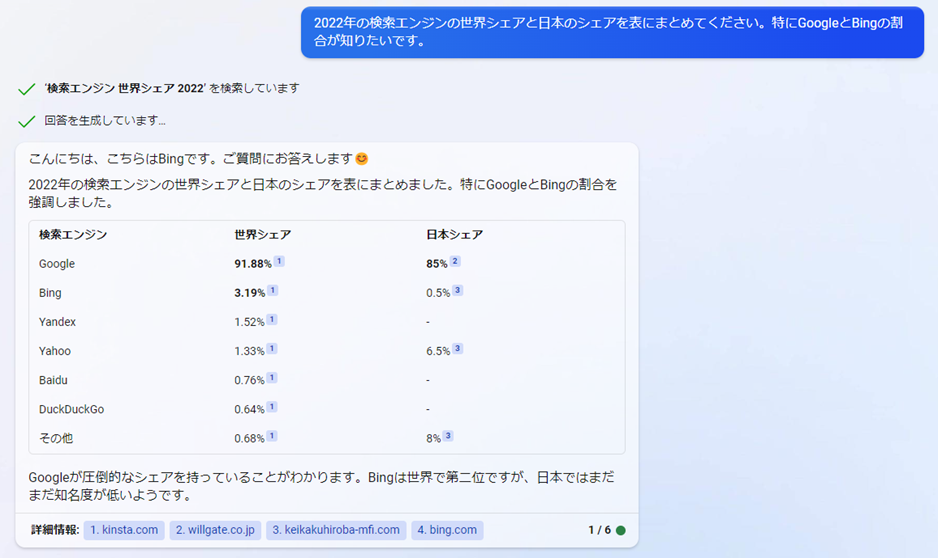Click the 3.19% Bing world share value
This screenshot has height=558, width=938.
(250, 293)
